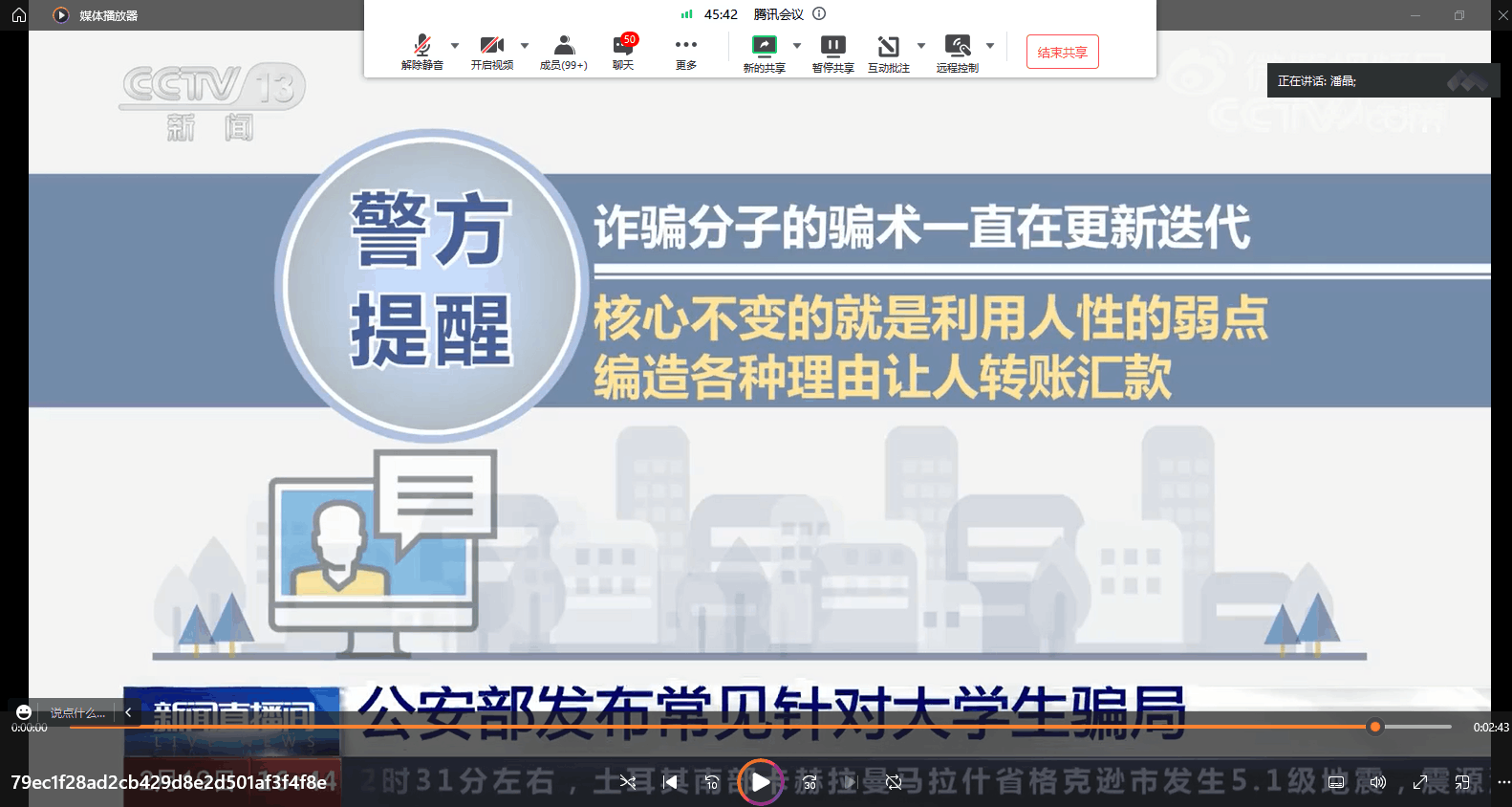Go to media player home icon
This screenshot has width=1512, height=807.
(19, 15)
